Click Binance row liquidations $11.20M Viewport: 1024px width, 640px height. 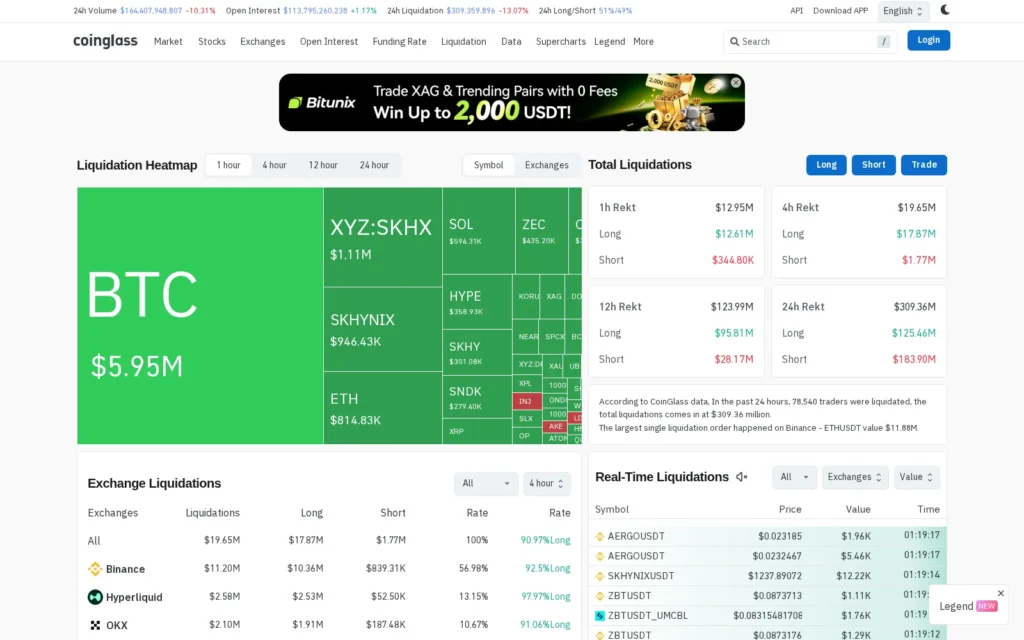[x=222, y=569]
